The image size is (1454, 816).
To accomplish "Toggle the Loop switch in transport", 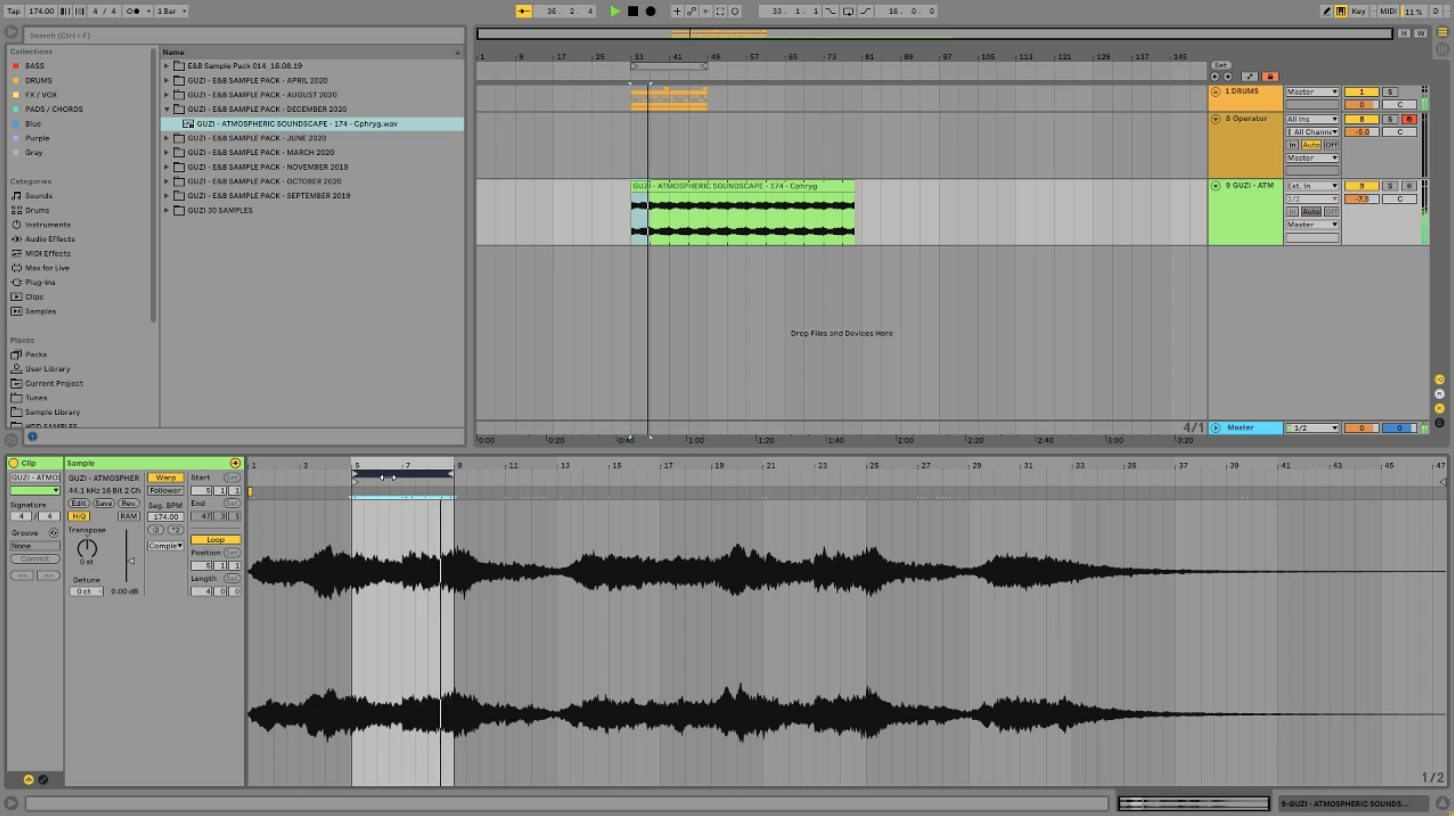I will click(x=848, y=11).
